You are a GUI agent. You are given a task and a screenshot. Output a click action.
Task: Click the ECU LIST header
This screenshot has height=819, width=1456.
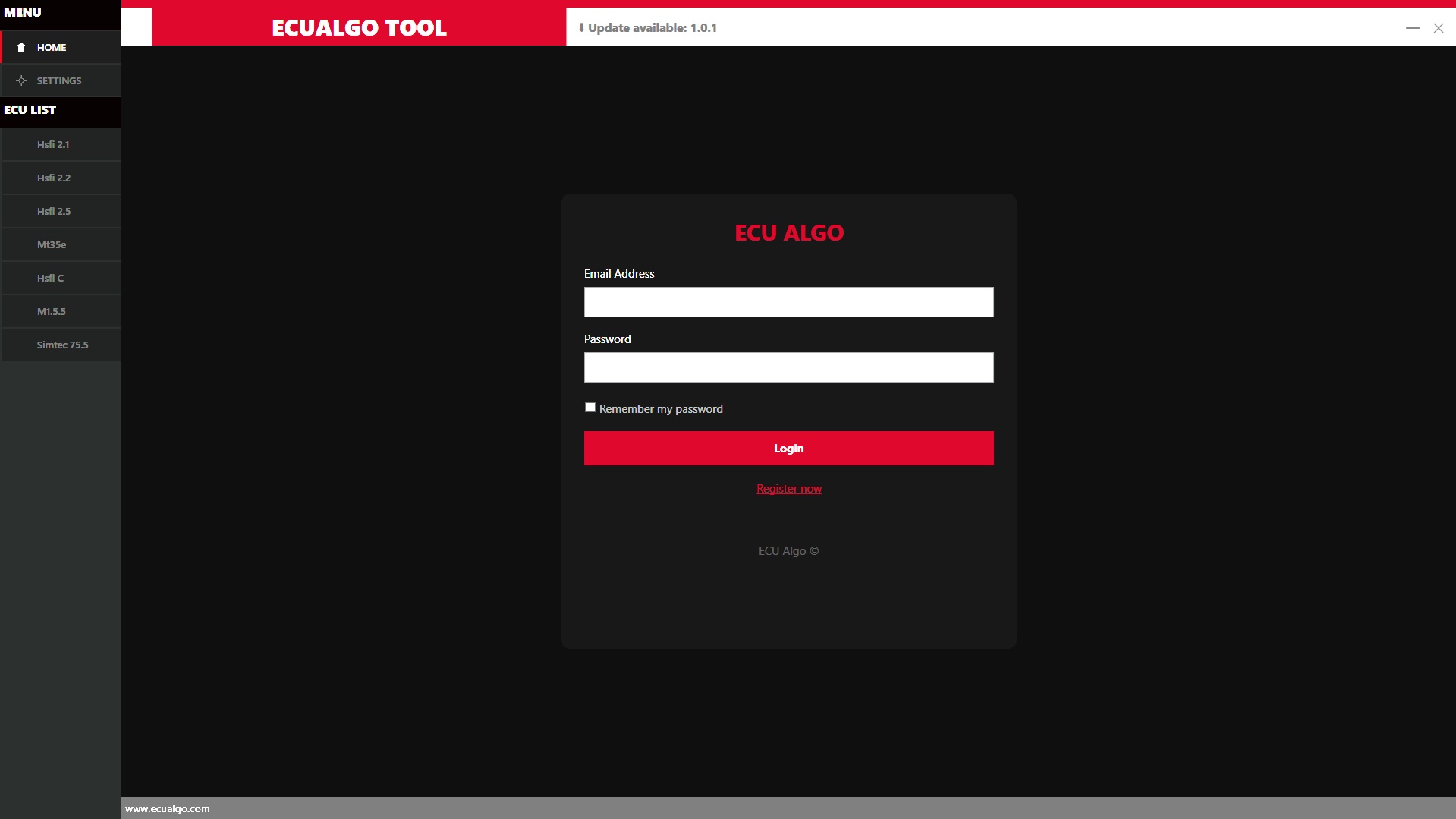pos(30,110)
